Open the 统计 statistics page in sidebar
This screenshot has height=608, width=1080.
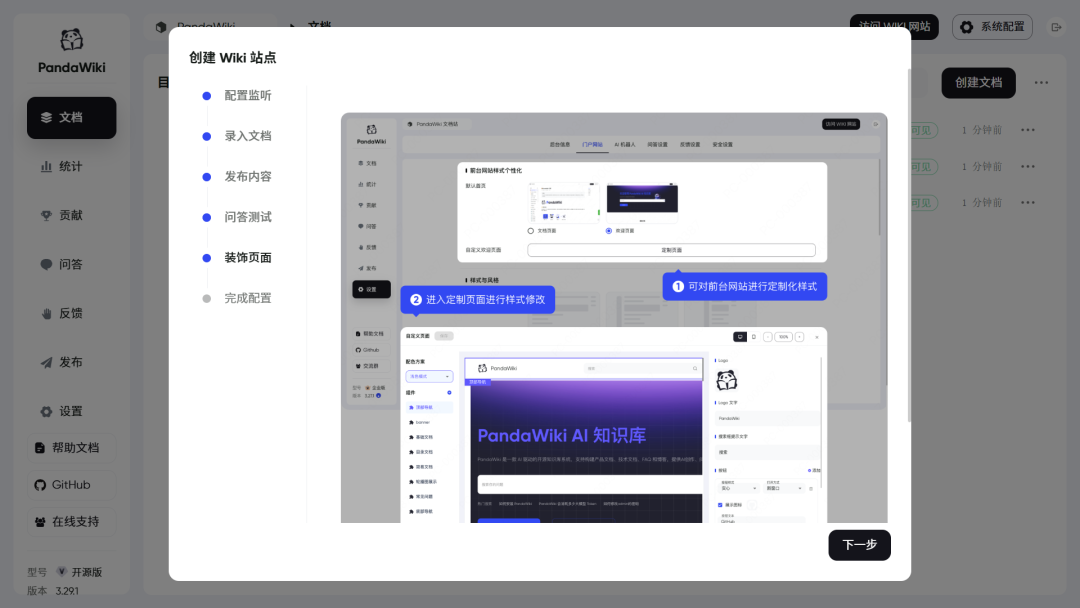coord(72,167)
